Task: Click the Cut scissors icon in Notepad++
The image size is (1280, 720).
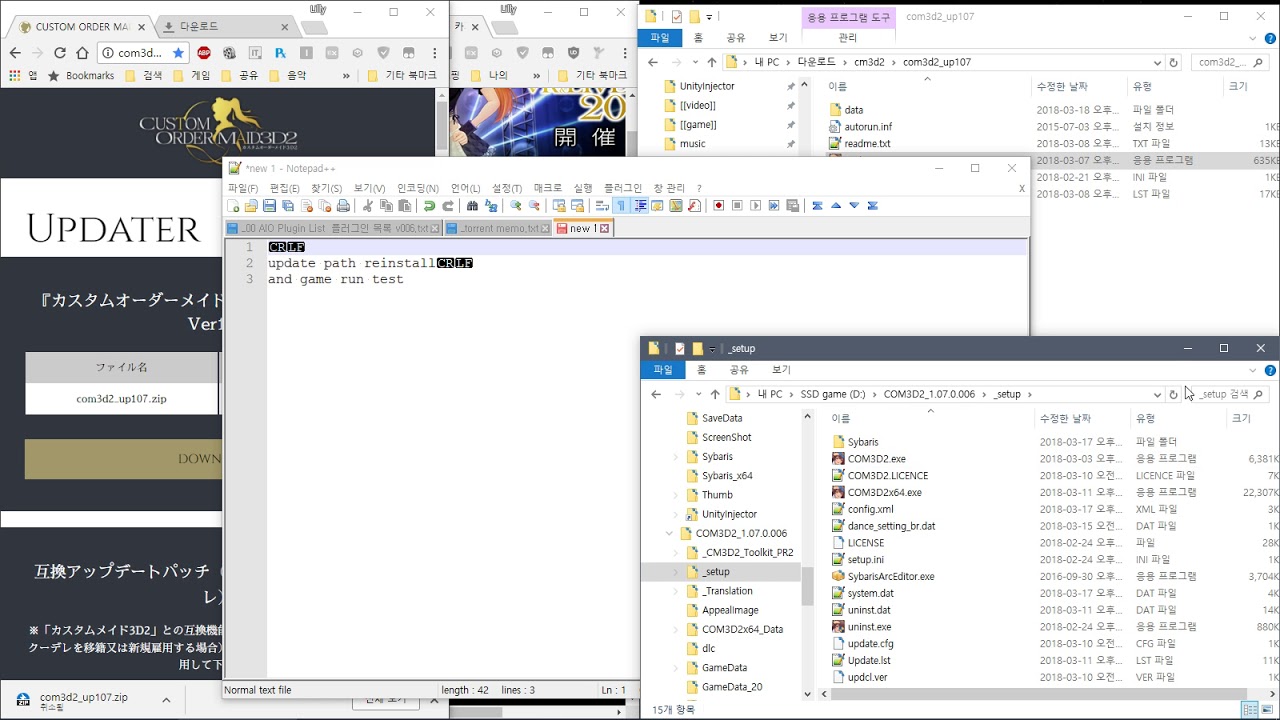Action: coord(367,206)
